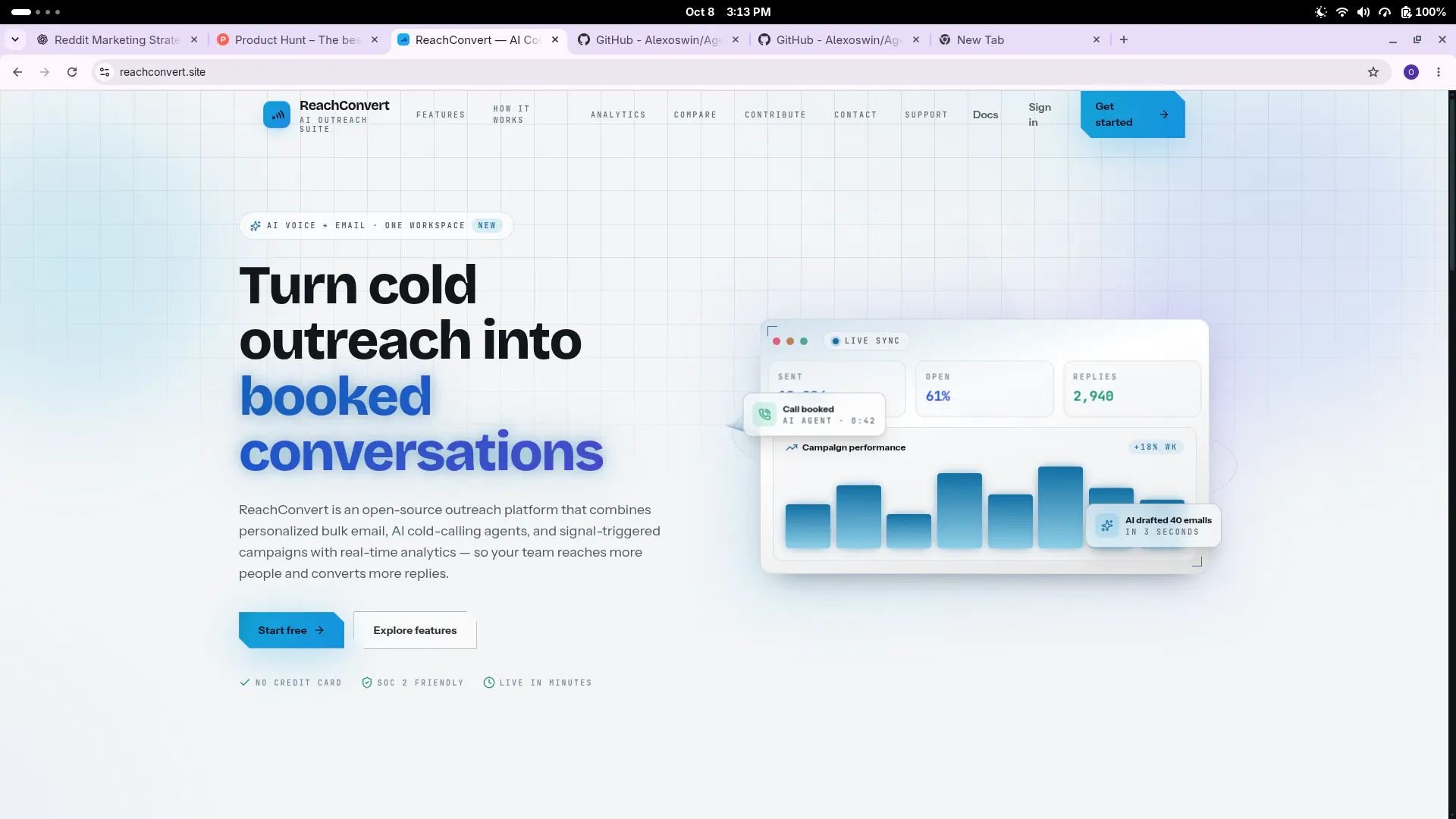Click the AI Voice + Email workspace badge
The width and height of the screenshot is (1456, 819).
(376, 225)
